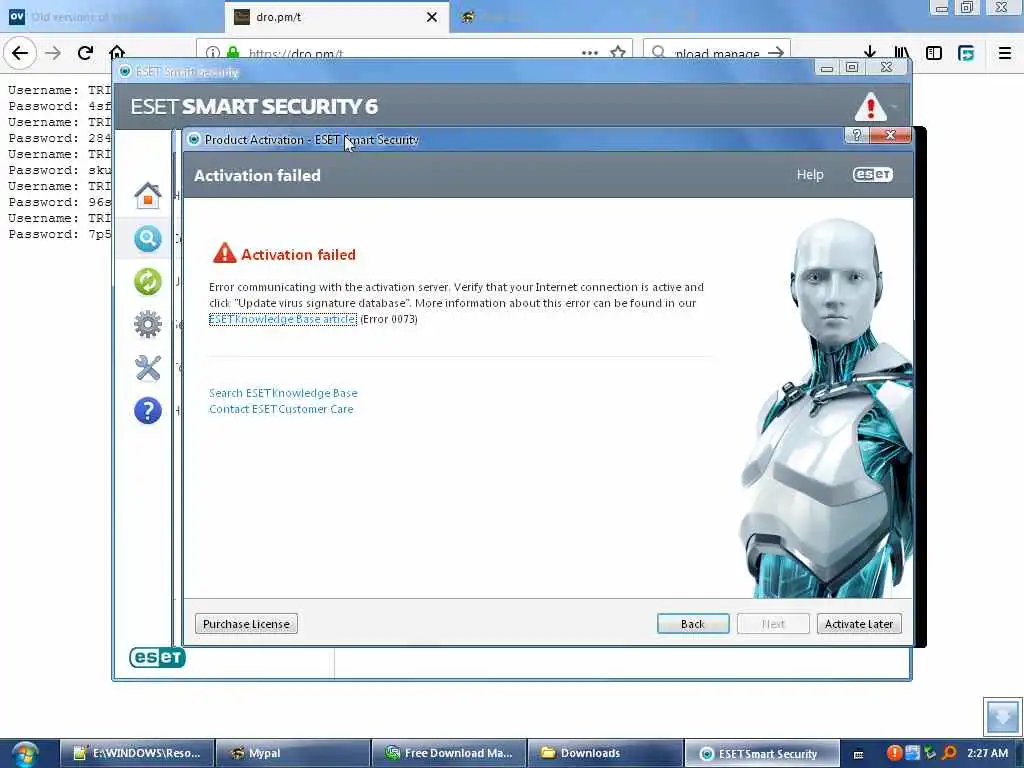Open ESET Smart Security taskbar item
1024x768 pixels.
pyautogui.click(x=761, y=753)
